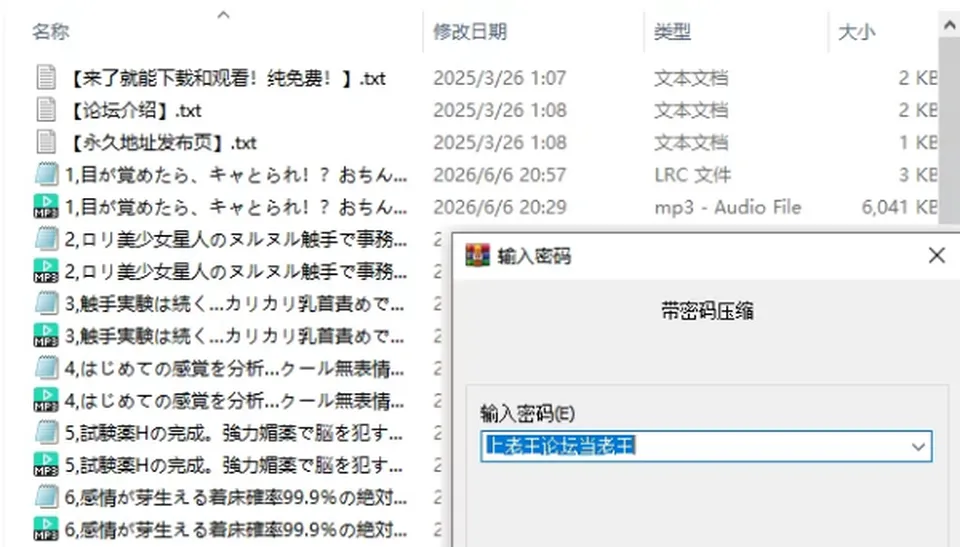Click the MP3 icon of track 4,はじめての感覚
This screenshot has height=547, width=960.
pyautogui.click(x=46, y=401)
